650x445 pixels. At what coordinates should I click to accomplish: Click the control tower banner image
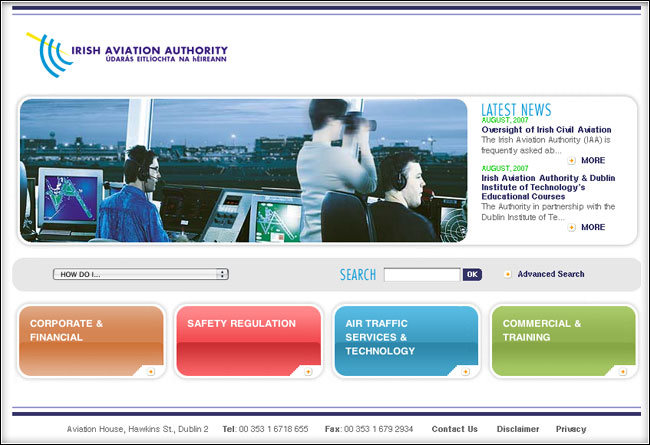coord(244,170)
